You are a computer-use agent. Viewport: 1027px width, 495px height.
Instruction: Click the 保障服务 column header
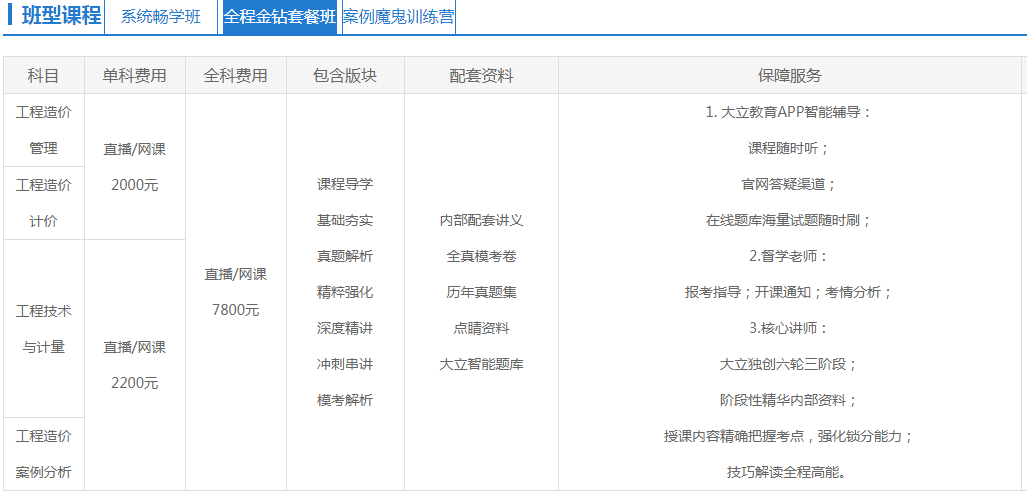pos(789,75)
